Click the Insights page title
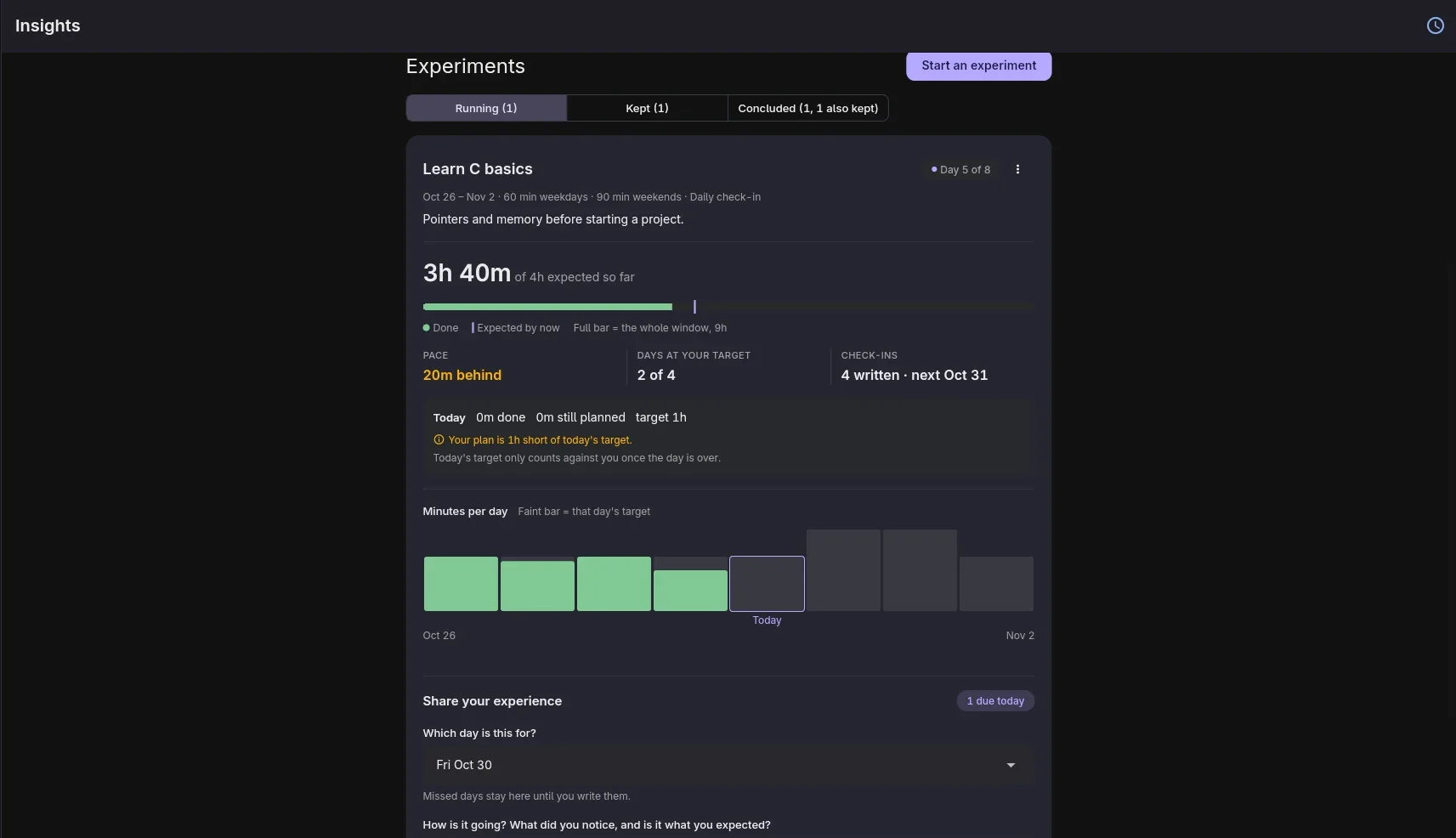This screenshot has width=1456, height=838. (48, 25)
